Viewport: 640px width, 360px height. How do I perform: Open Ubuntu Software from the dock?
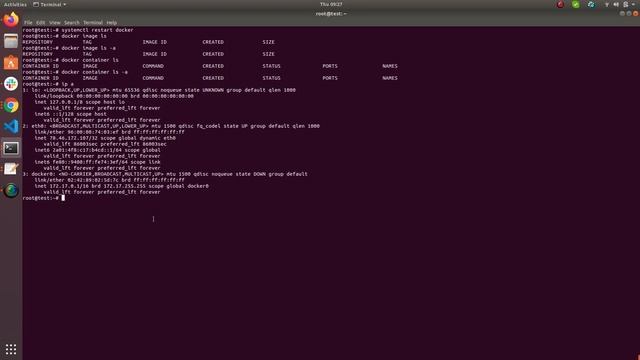11,62
